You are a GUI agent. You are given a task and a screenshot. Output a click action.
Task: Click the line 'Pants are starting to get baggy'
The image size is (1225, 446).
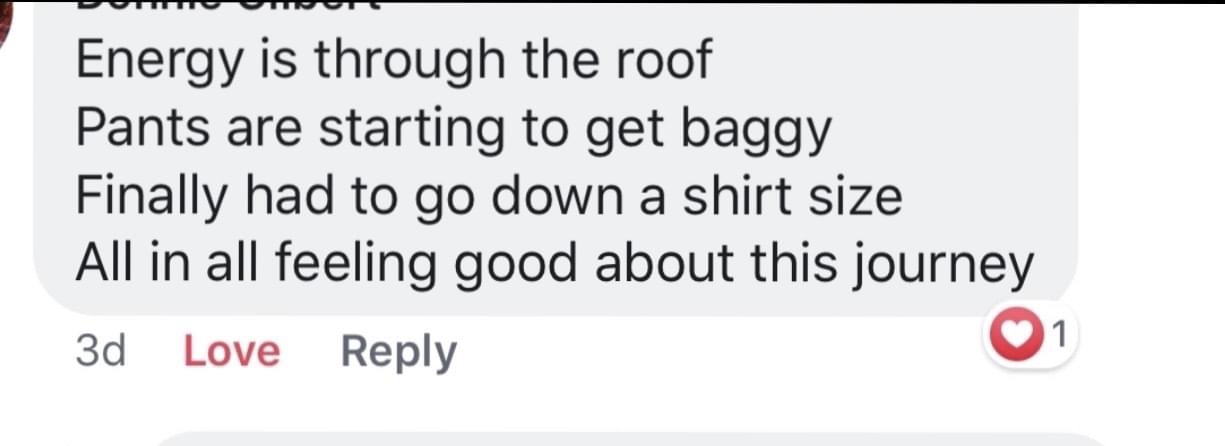coord(454,131)
